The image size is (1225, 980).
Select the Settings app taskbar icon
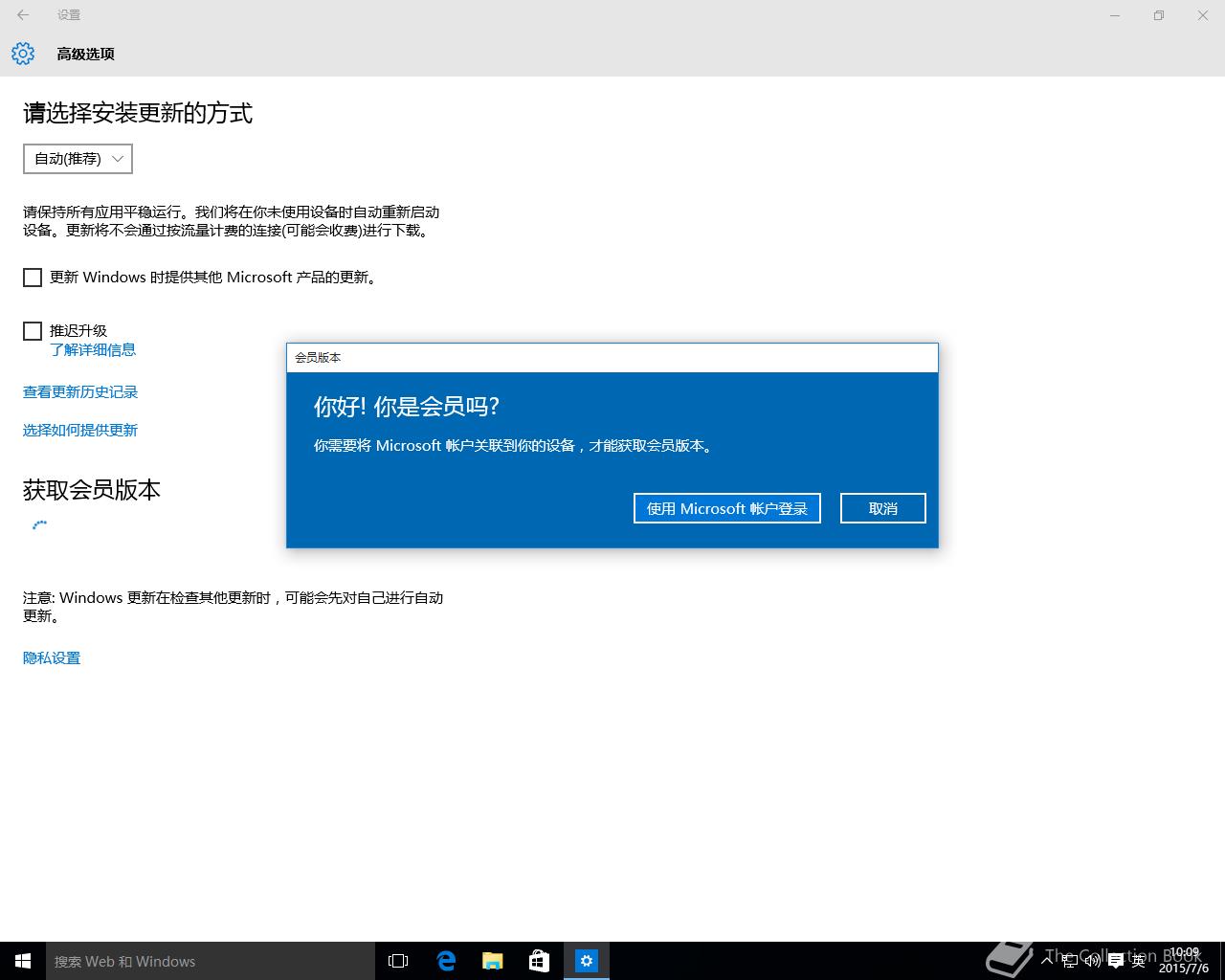tap(587, 961)
